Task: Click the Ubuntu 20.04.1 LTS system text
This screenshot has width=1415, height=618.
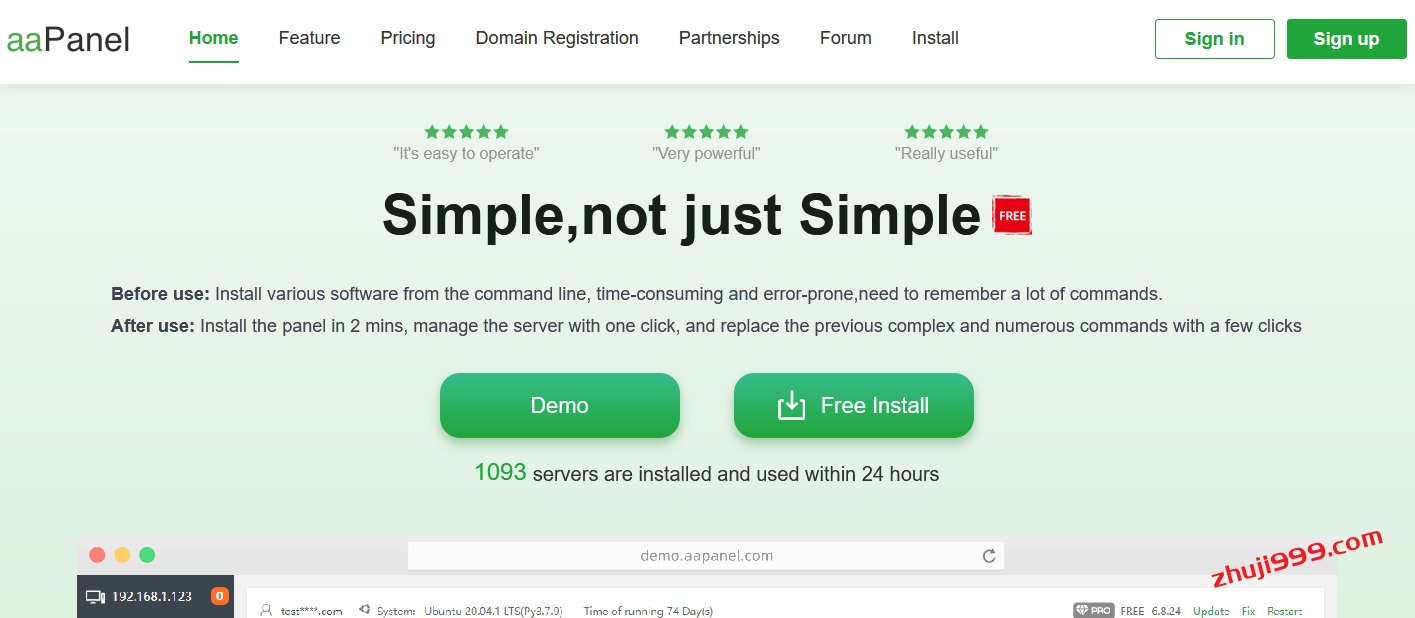Action: coord(493,611)
